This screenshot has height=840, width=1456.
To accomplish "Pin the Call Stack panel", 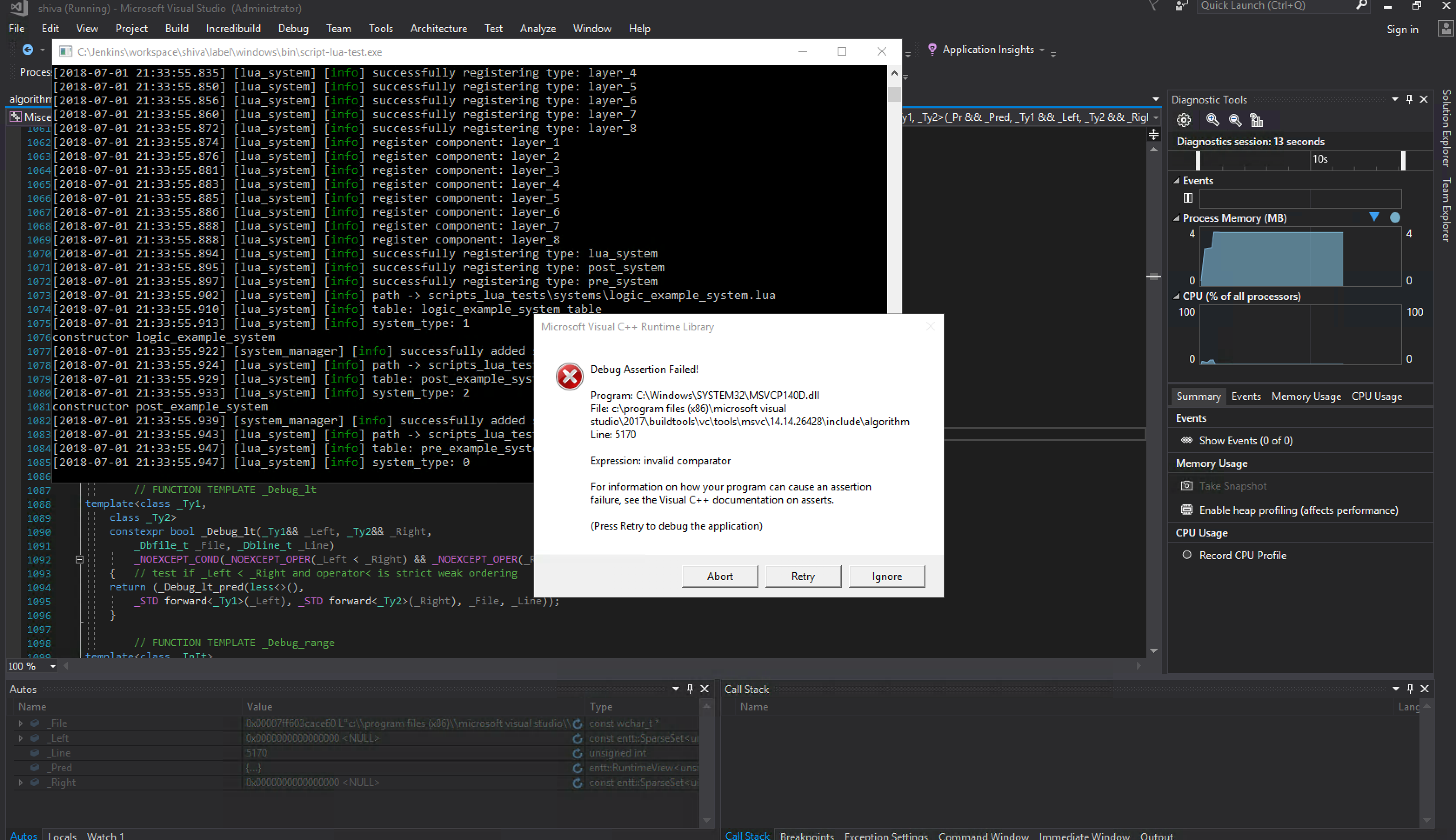I will (x=1410, y=689).
